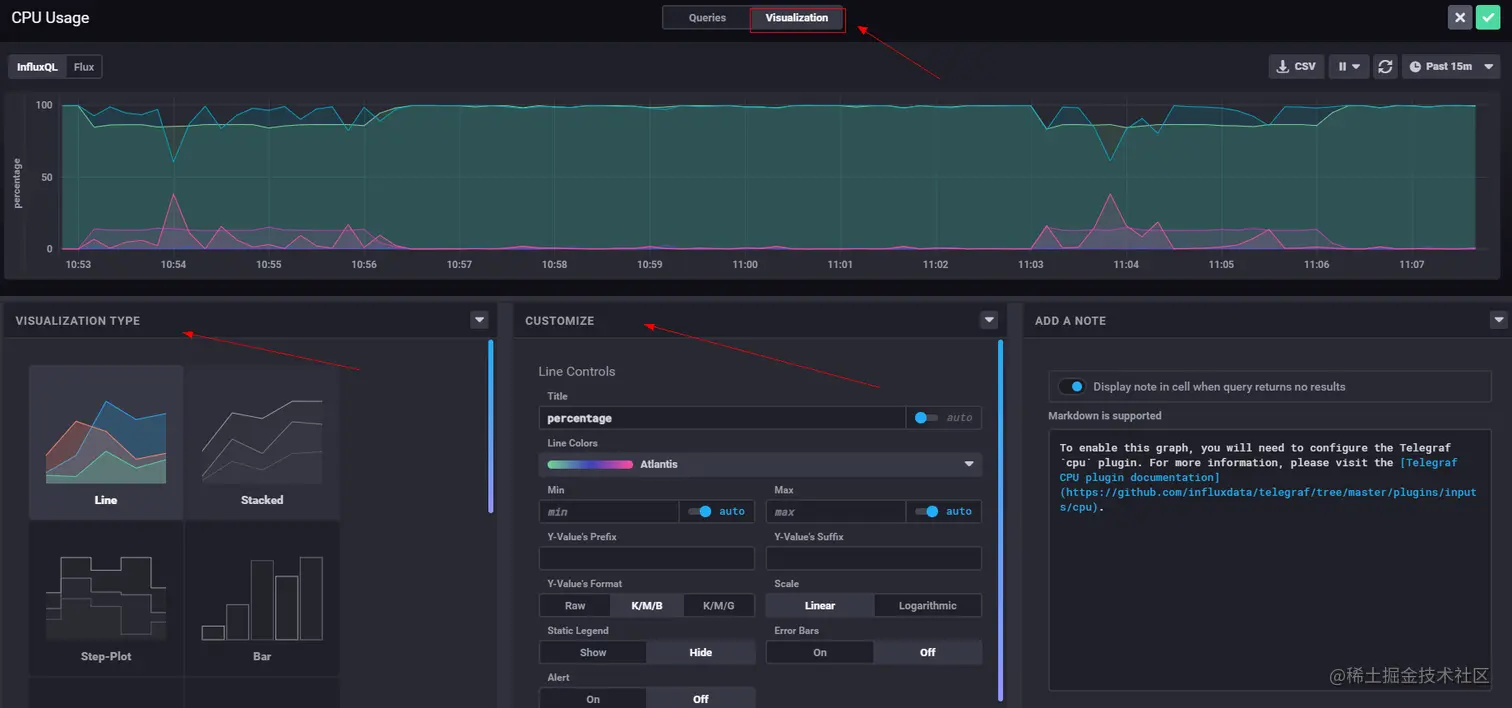The height and width of the screenshot is (708, 1512).
Task: Click the Atlantis color gradient swatch
Action: pos(590,464)
